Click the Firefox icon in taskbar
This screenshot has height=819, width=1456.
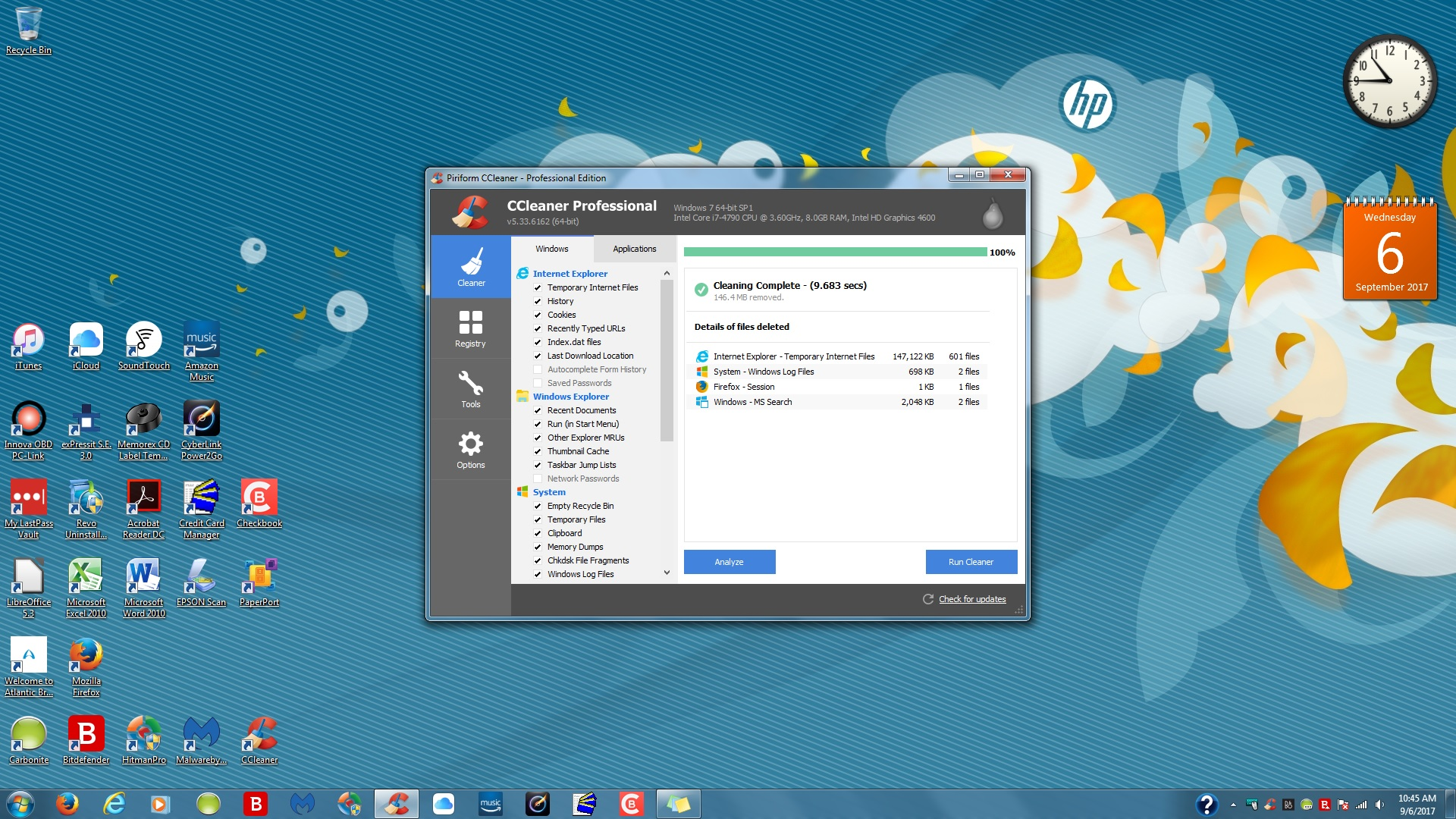click(67, 804)
